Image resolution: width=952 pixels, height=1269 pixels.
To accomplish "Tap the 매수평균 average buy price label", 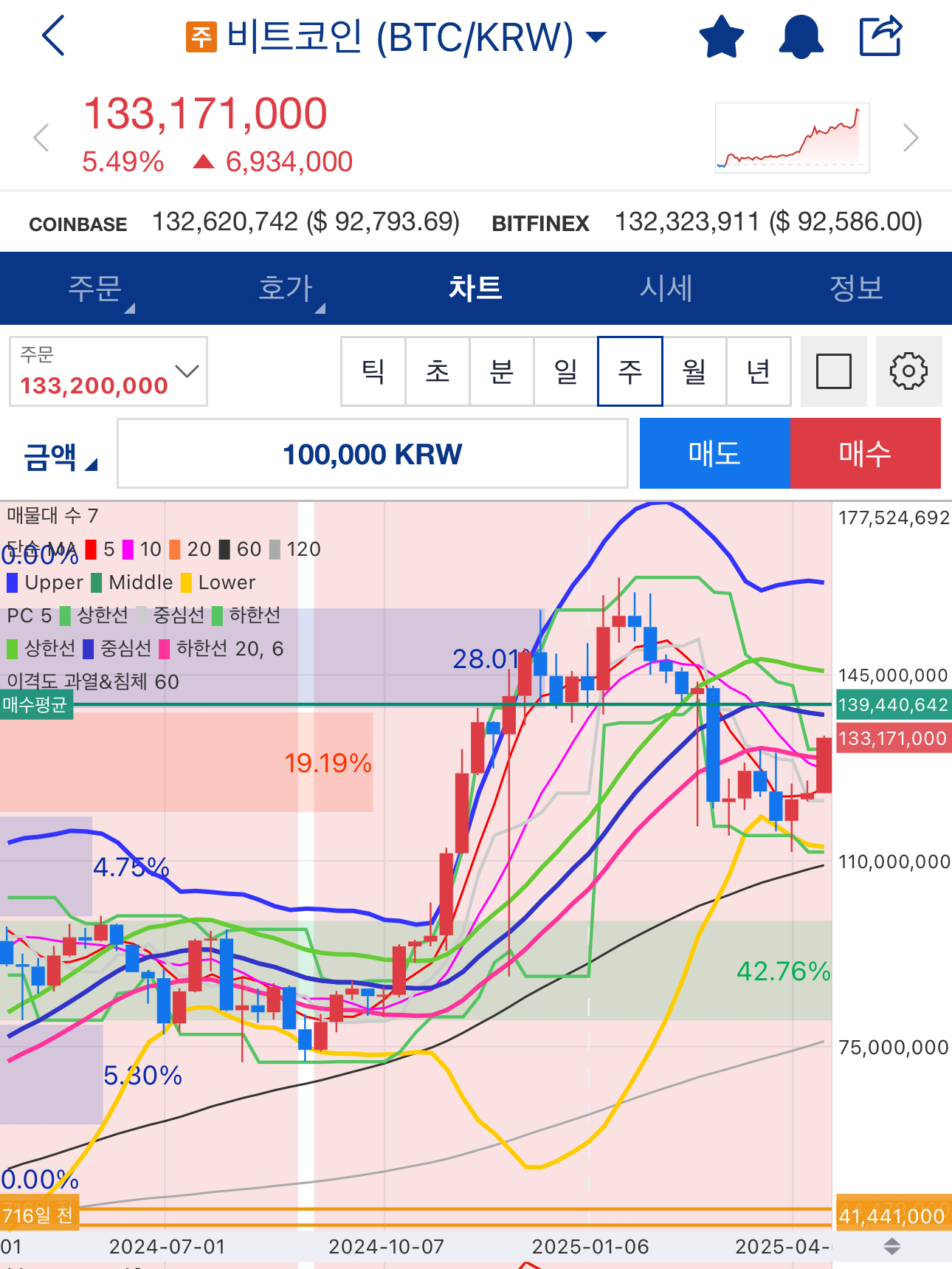I will (35, 705).
